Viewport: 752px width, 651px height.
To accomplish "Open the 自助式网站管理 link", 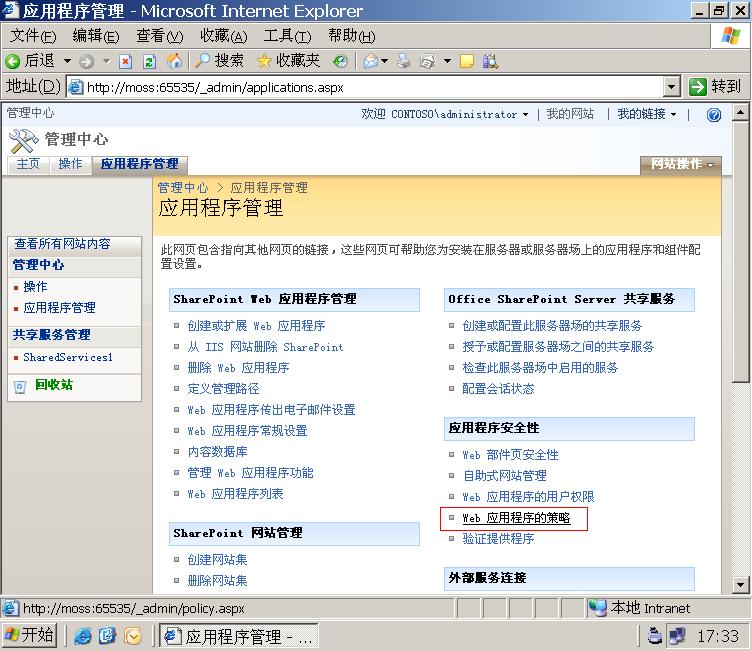I will (504, 475).
